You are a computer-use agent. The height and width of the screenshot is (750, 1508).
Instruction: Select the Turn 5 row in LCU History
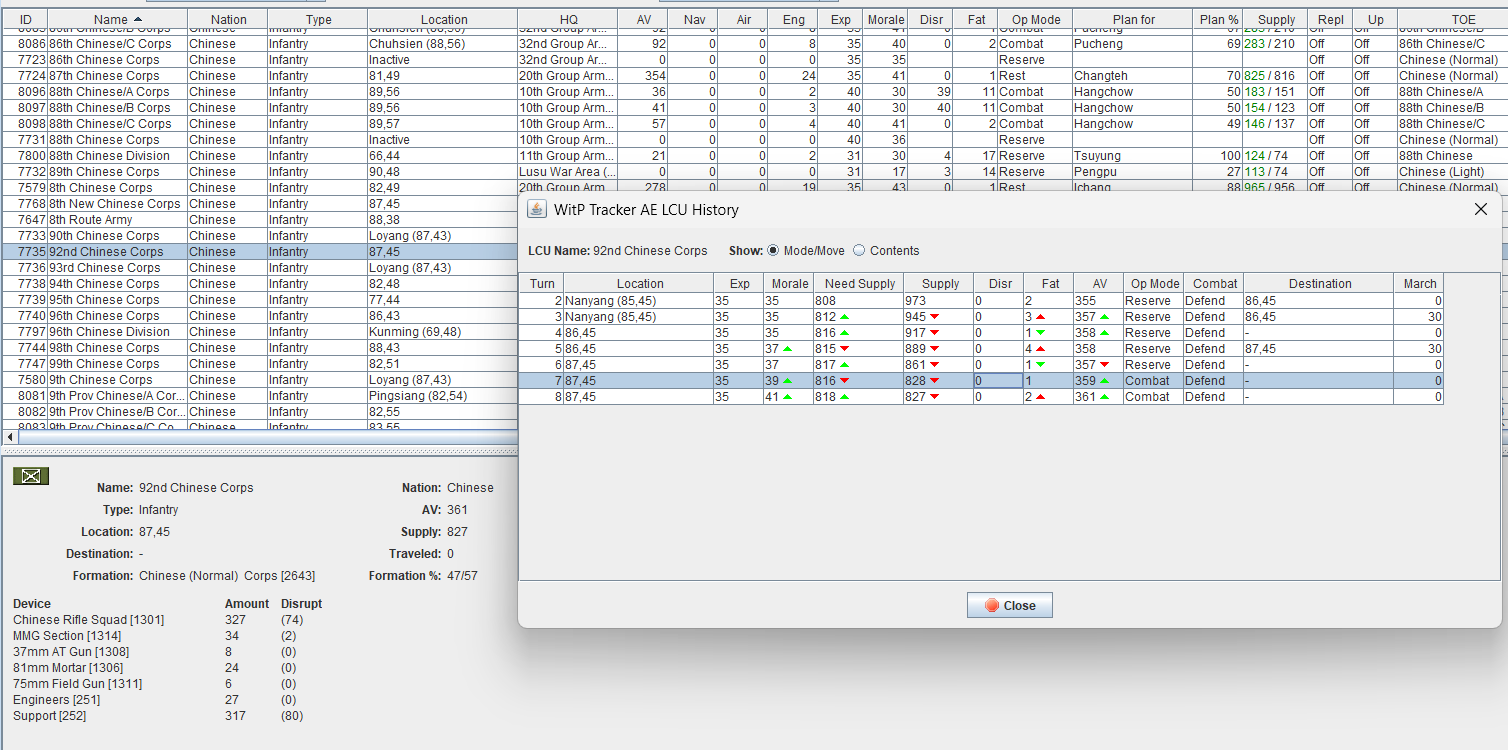pyautogui.click(x=982, y=349)
